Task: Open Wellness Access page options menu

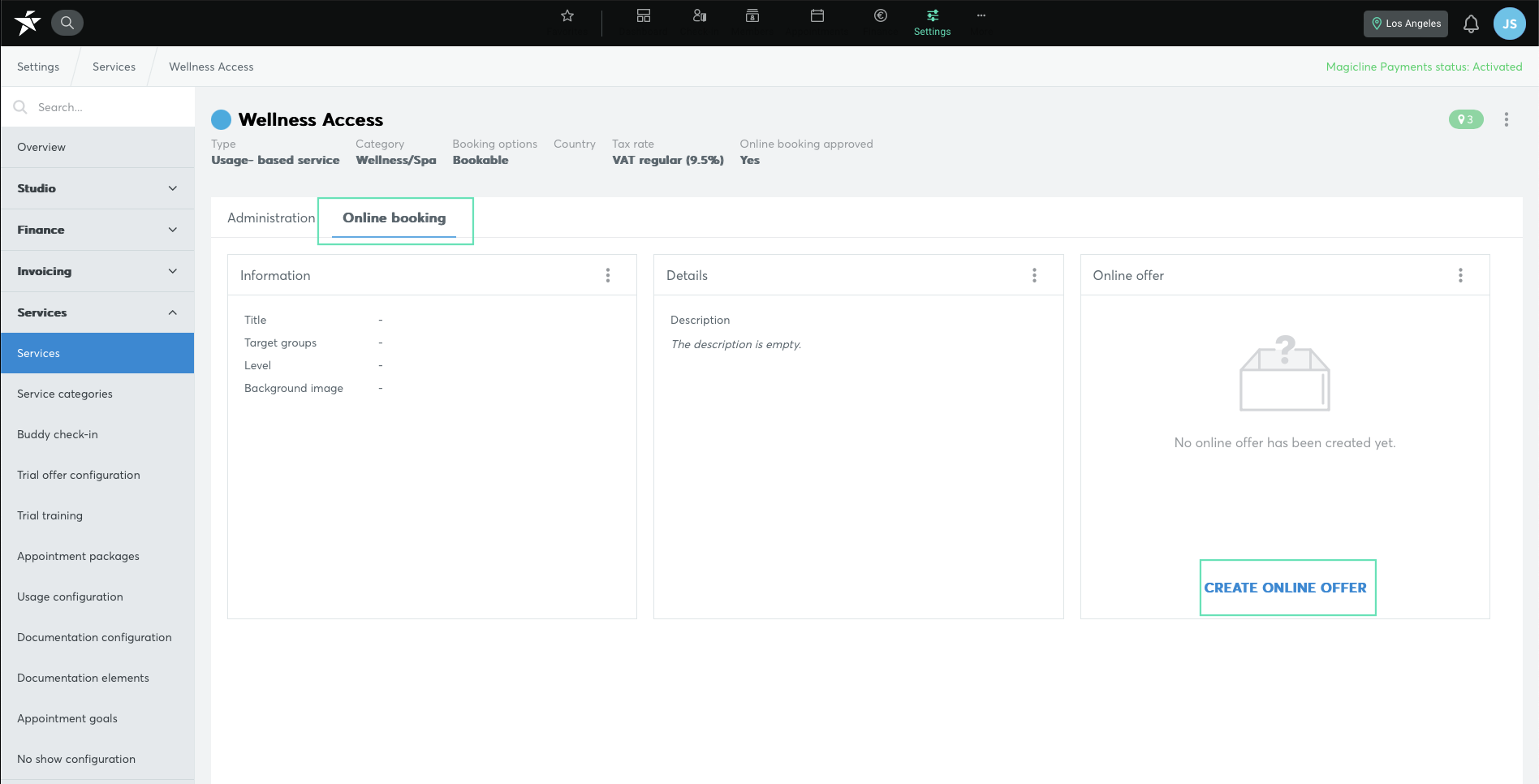Action: pyautogui.click(x=1507, y=119)
